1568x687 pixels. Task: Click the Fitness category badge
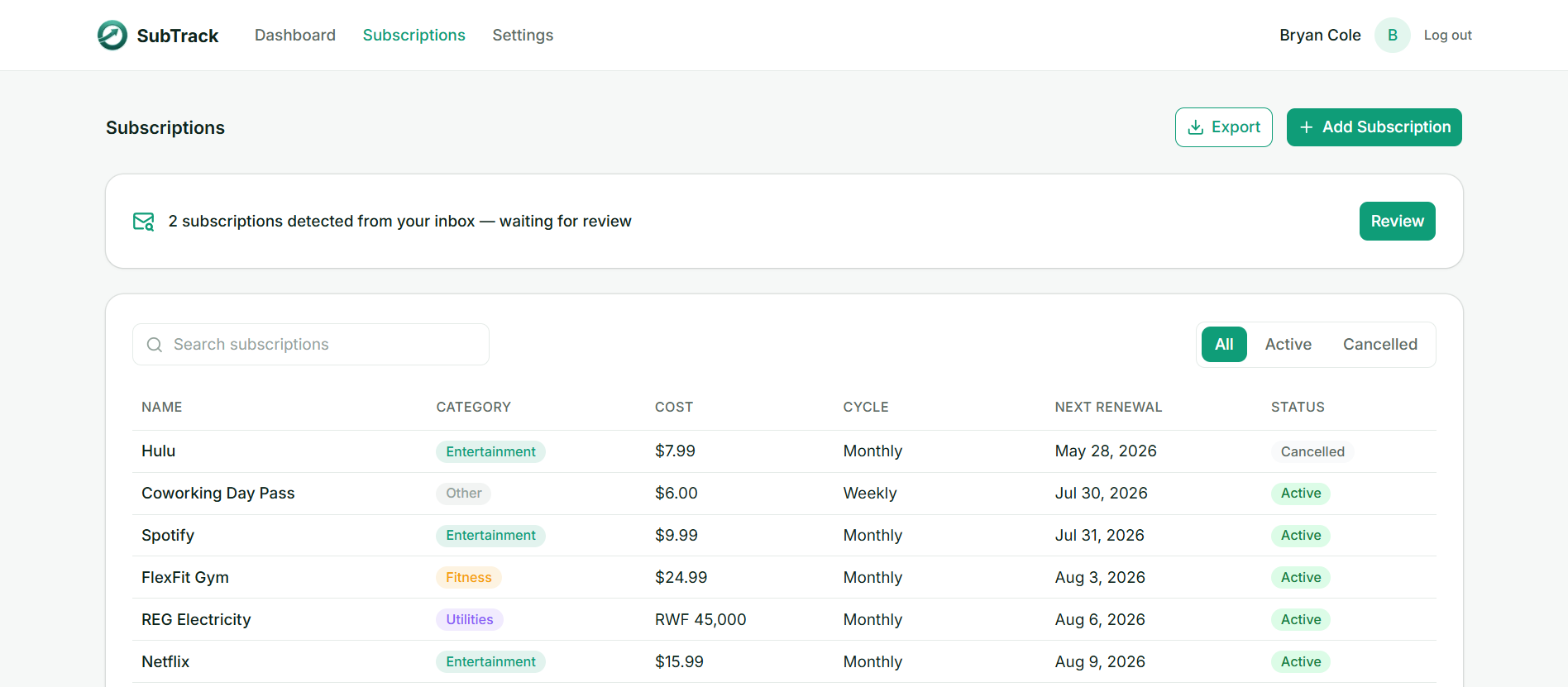(469, 578)
